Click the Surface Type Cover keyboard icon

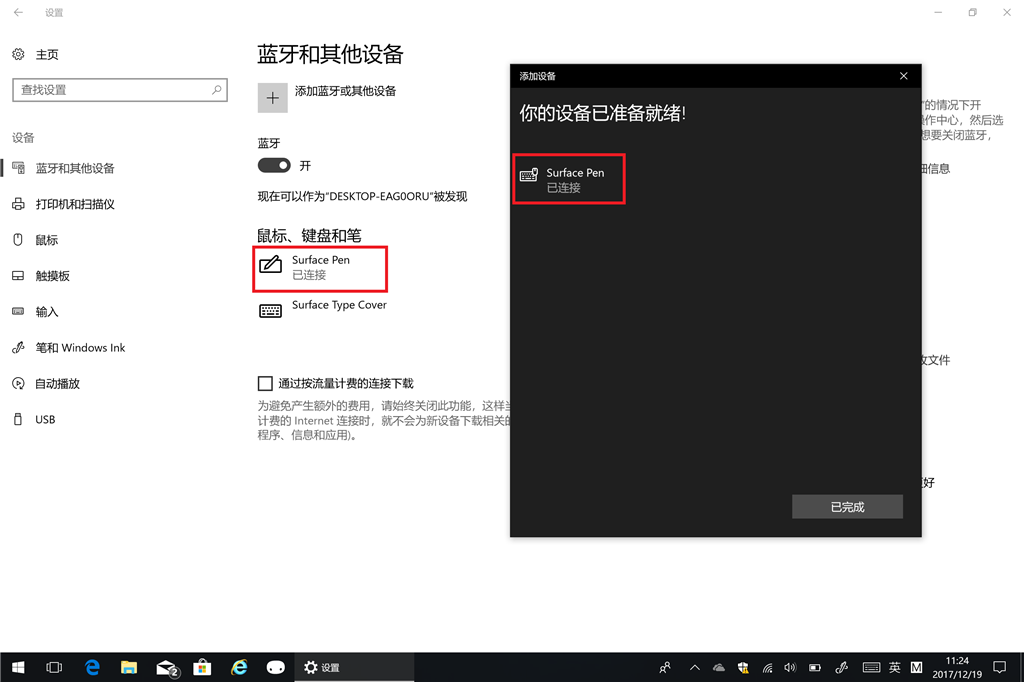click(x=269, y=310)
